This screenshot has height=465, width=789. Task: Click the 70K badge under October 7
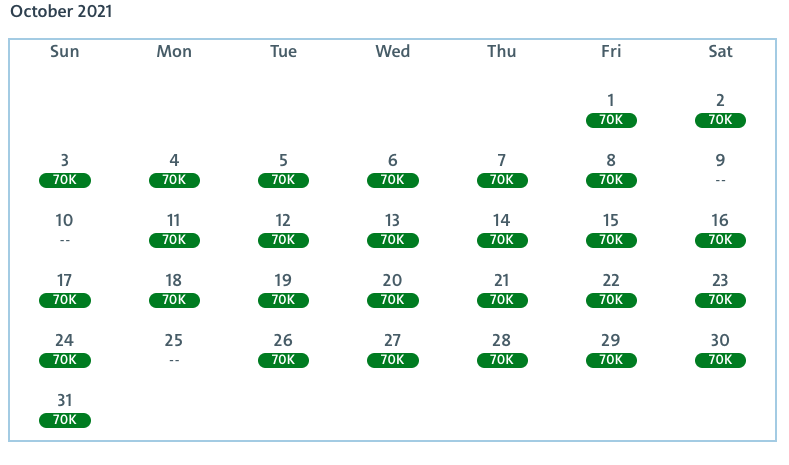coord(502,180)
